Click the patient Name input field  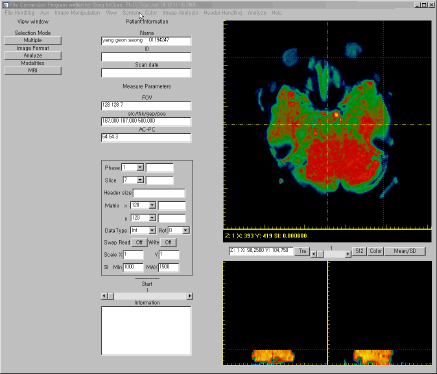tap(146, 41)
